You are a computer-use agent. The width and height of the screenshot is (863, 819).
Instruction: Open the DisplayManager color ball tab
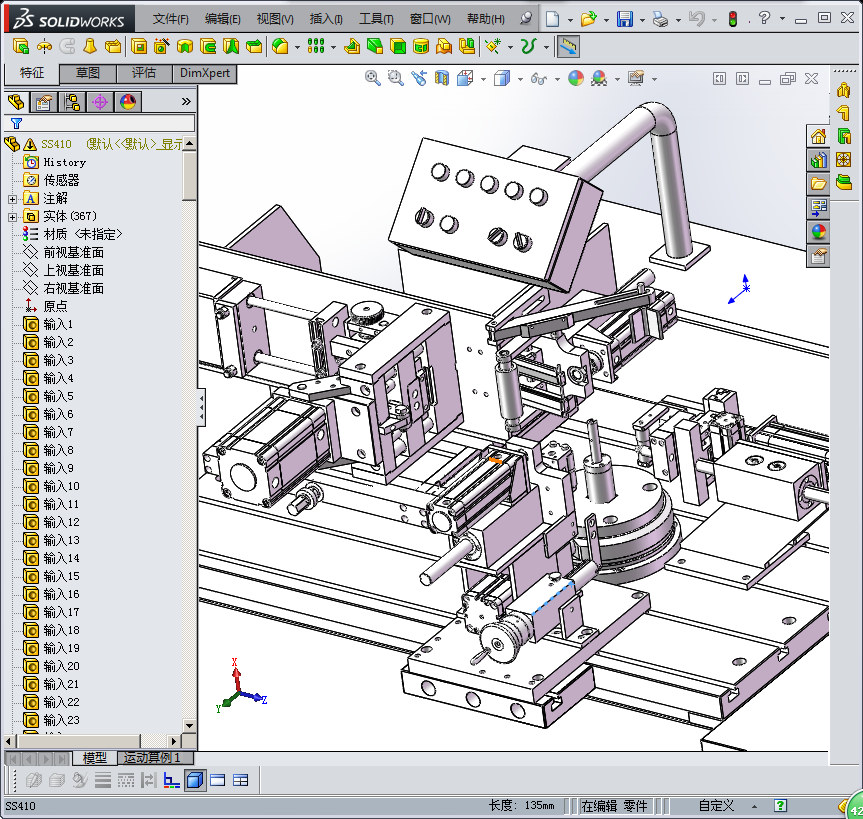tap(127, 101)
